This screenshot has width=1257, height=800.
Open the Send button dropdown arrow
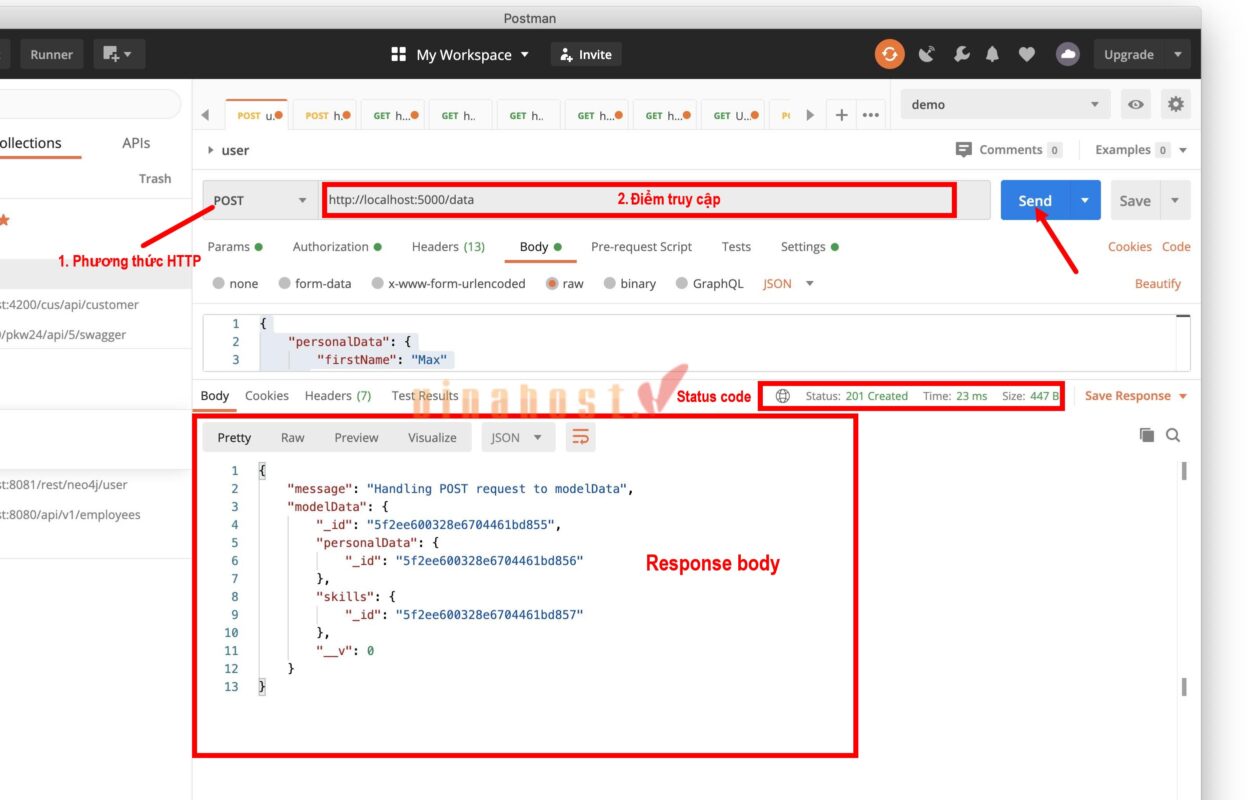tap(1085, 200)
